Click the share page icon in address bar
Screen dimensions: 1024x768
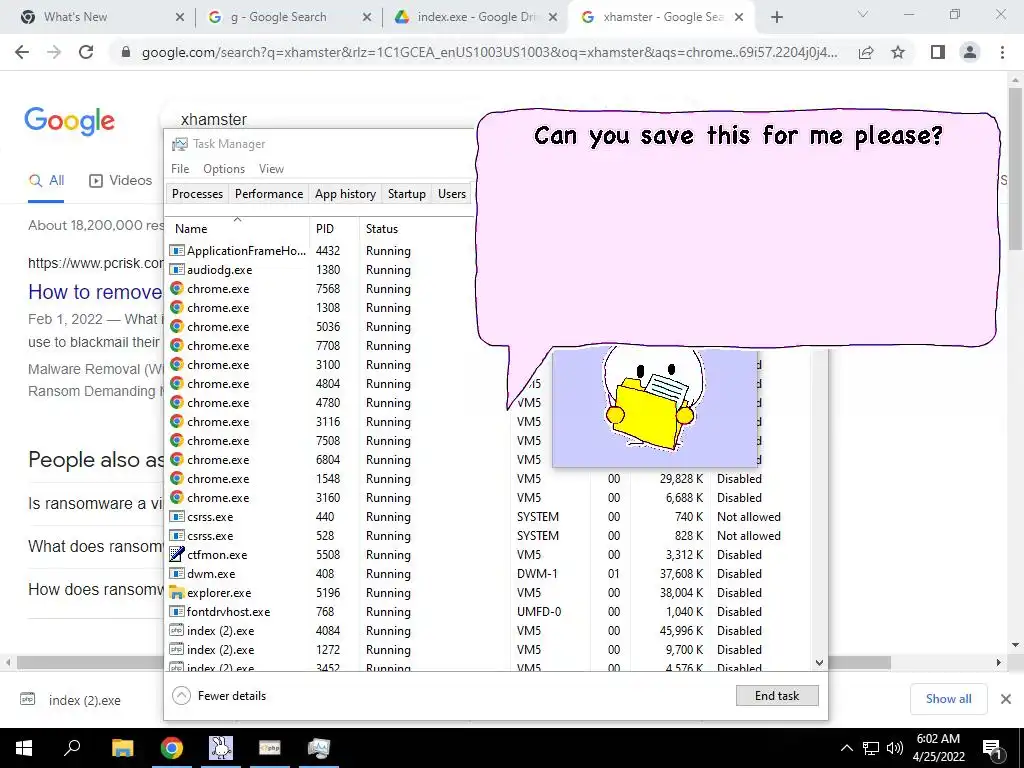(x=866, y=52)
